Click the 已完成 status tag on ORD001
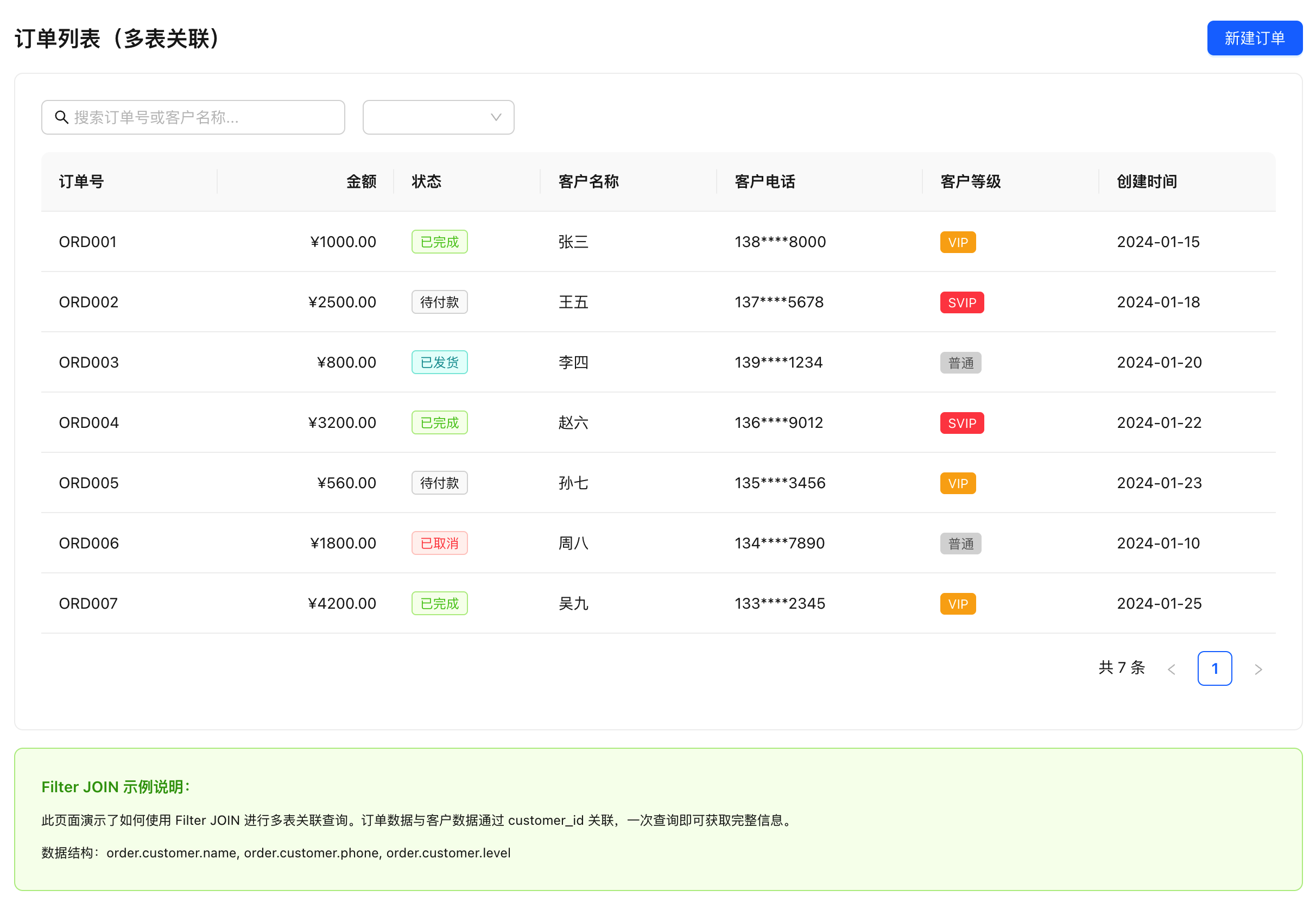This screenshot has height=922, width=1316. pyautogui.click(x=439, y=242)
